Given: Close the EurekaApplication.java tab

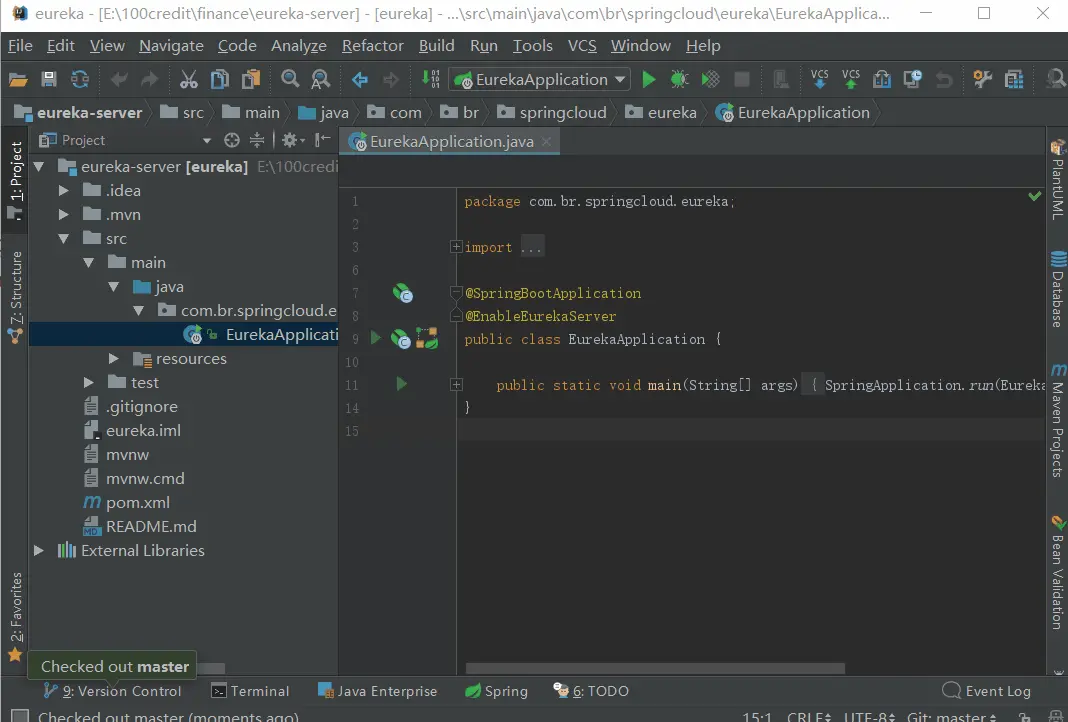Looking at the screenshot, I should [546, 142].
